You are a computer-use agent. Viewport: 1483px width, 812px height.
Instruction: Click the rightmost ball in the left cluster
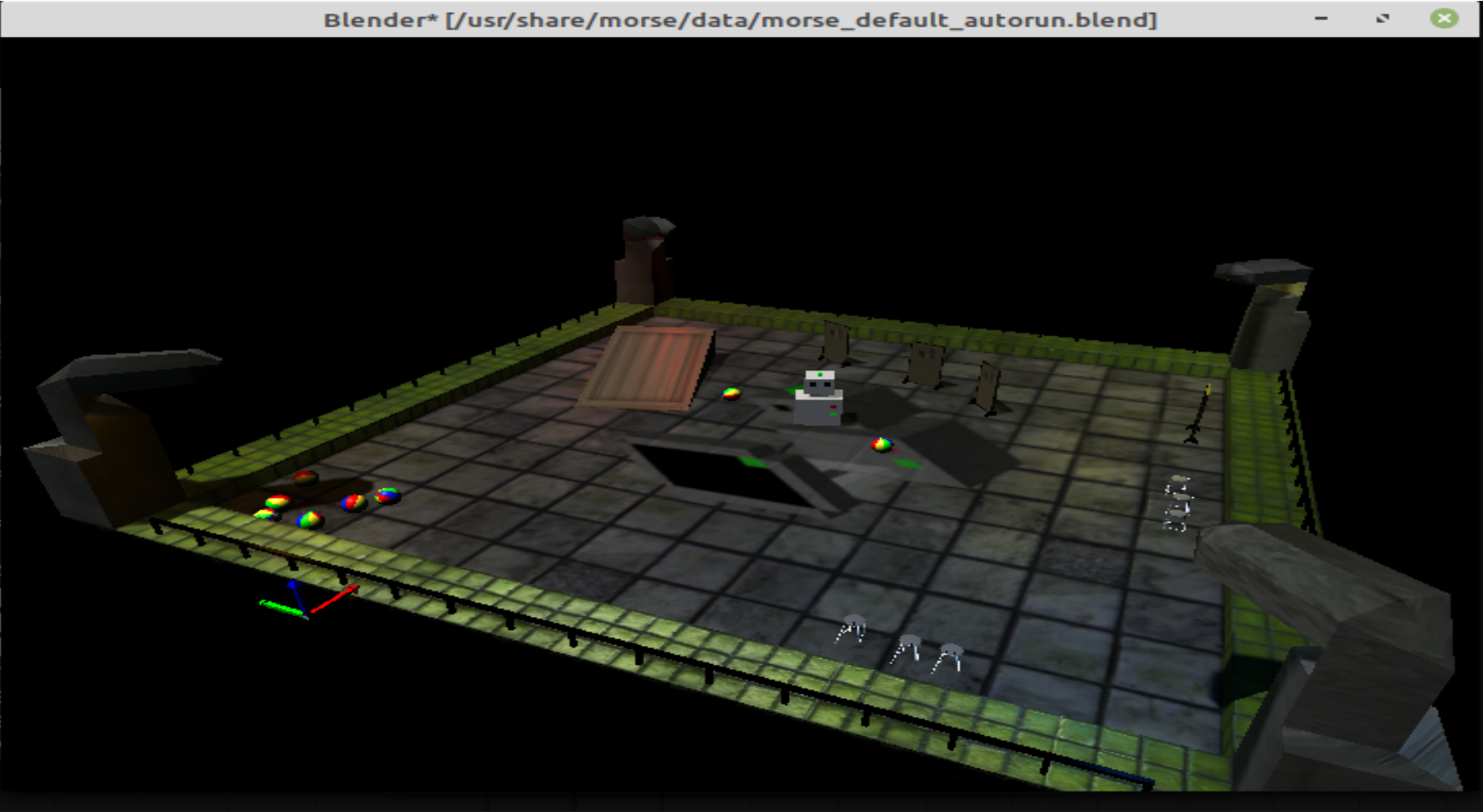387,495
